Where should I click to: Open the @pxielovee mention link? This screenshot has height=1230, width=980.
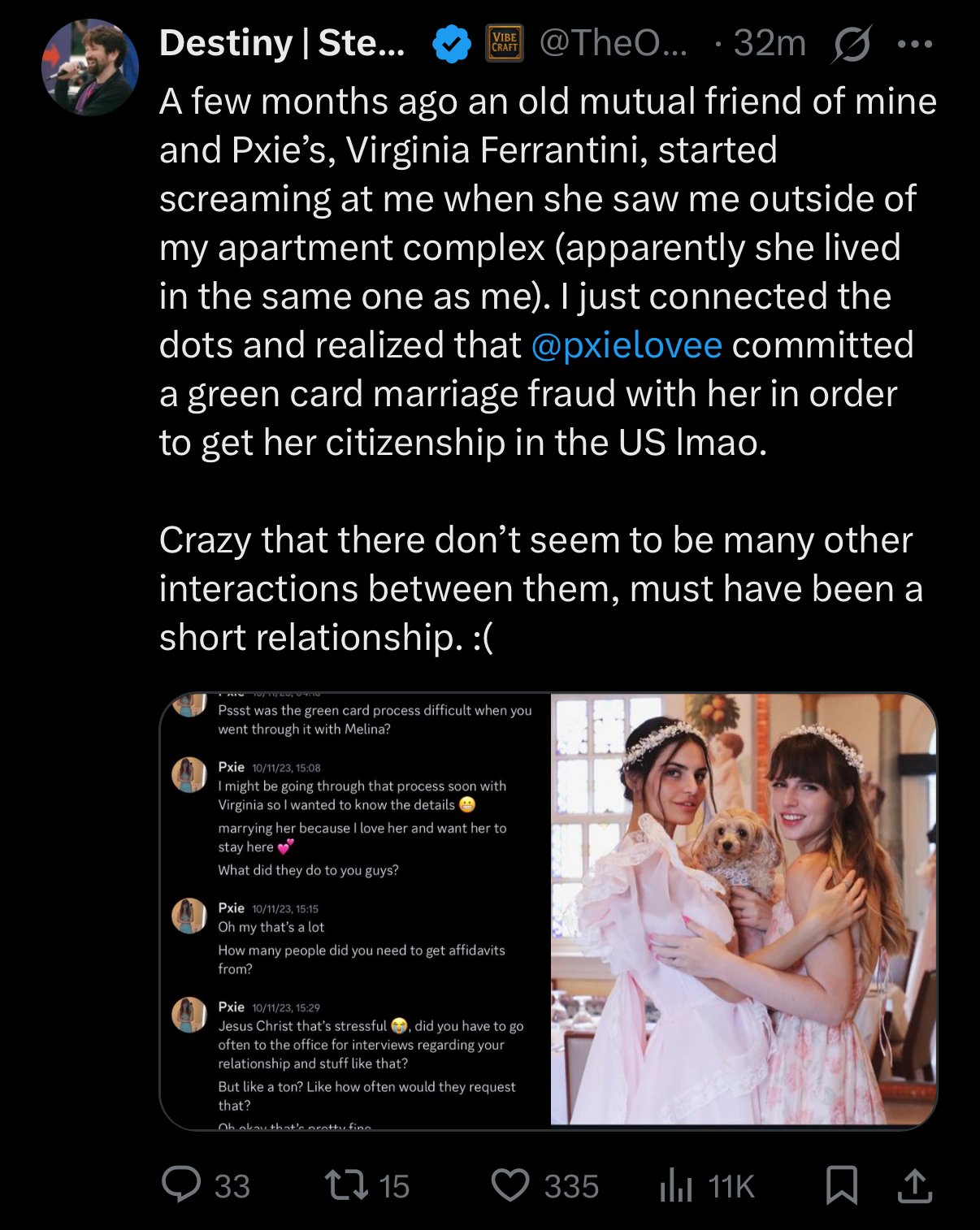(x=626, y=345)
